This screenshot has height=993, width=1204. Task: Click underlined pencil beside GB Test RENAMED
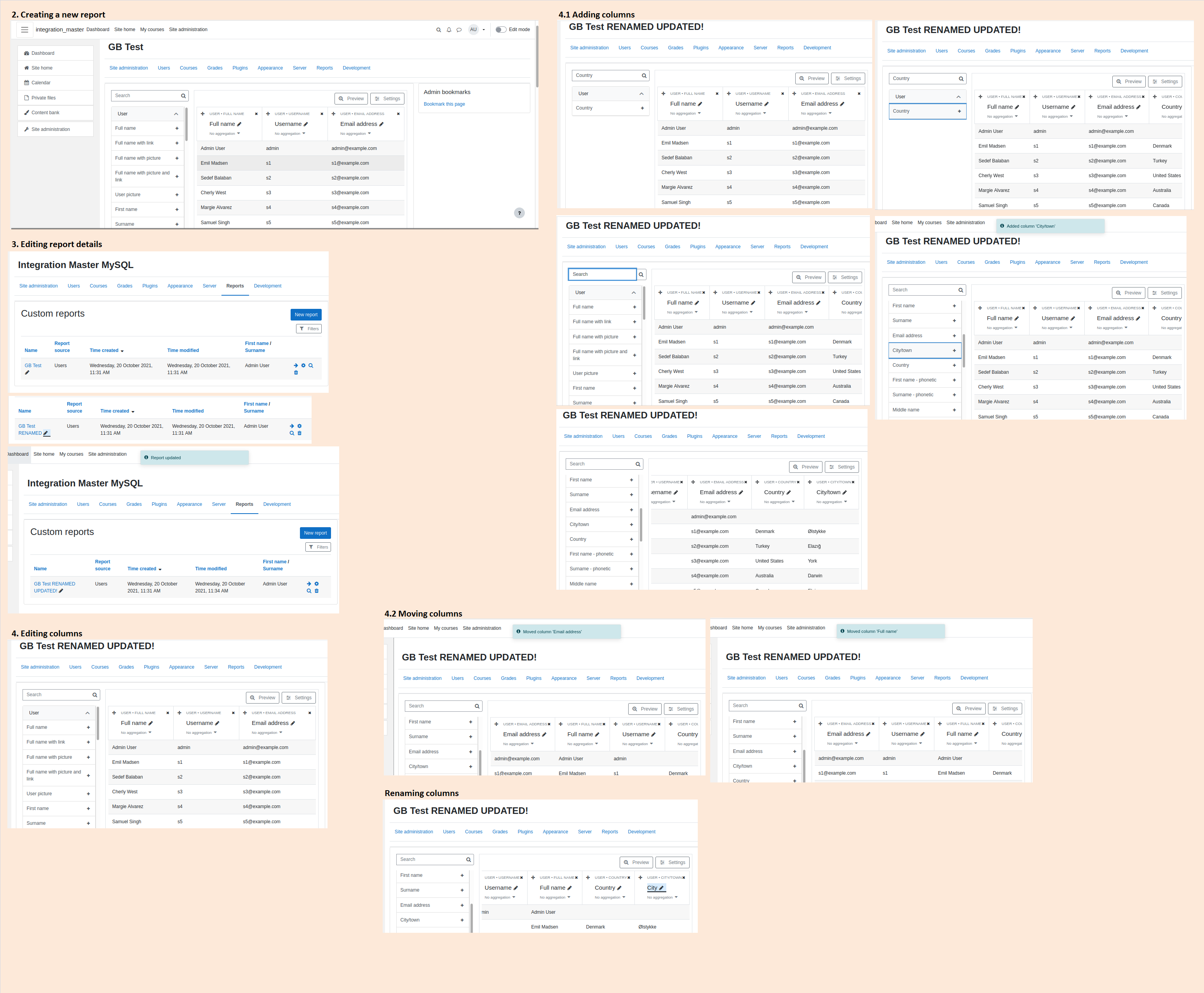coord(46,434)
